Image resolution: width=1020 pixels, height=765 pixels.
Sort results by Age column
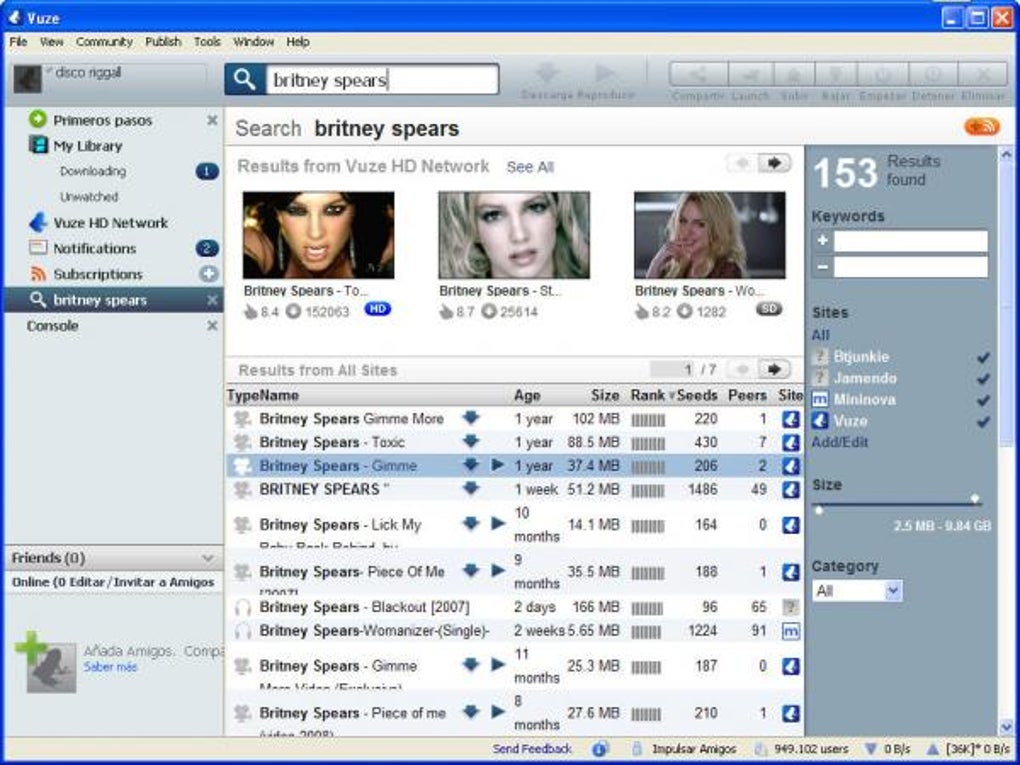coord(527,395)
